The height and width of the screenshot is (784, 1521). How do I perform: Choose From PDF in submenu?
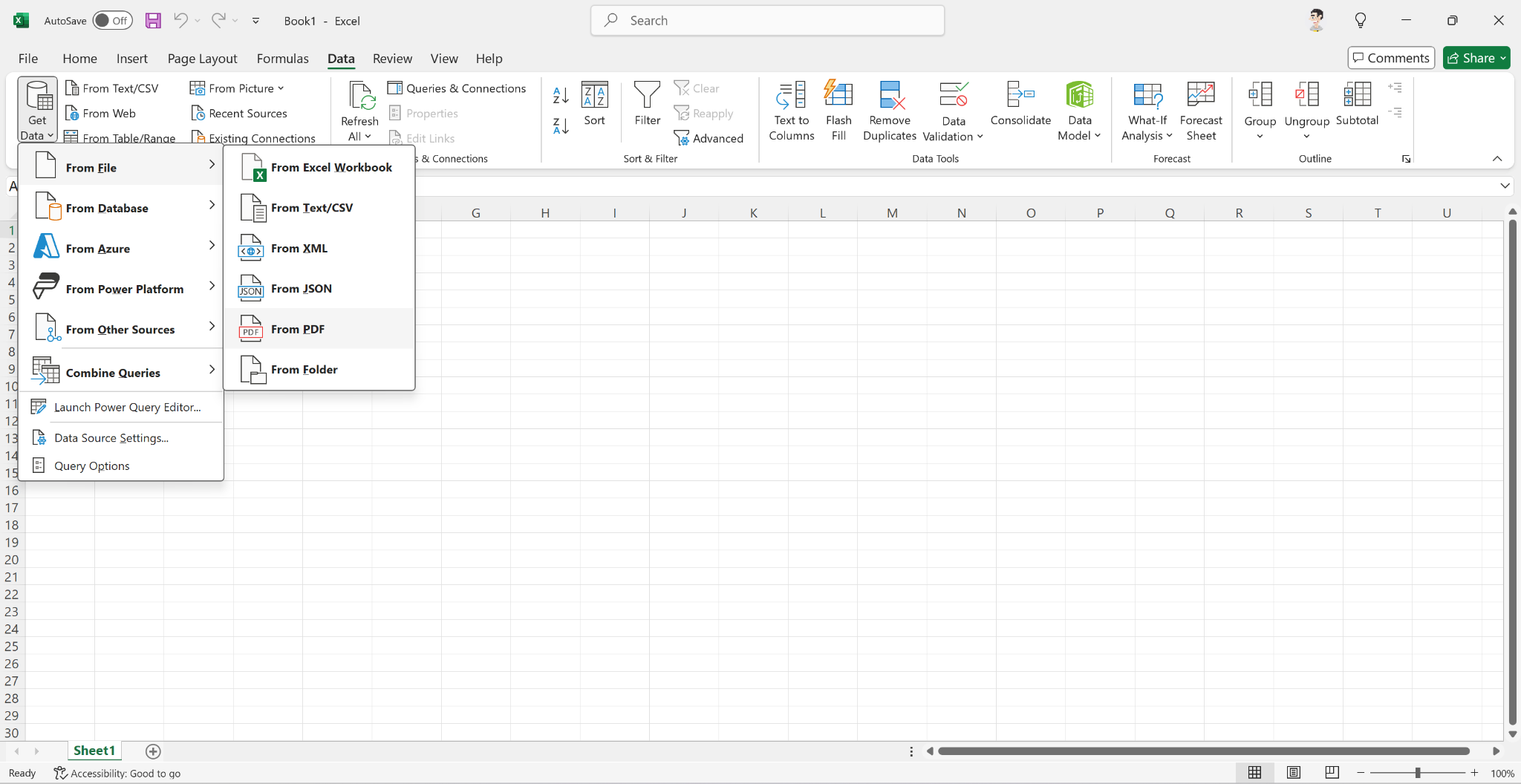pyautogui.click(x=319, y=329)
